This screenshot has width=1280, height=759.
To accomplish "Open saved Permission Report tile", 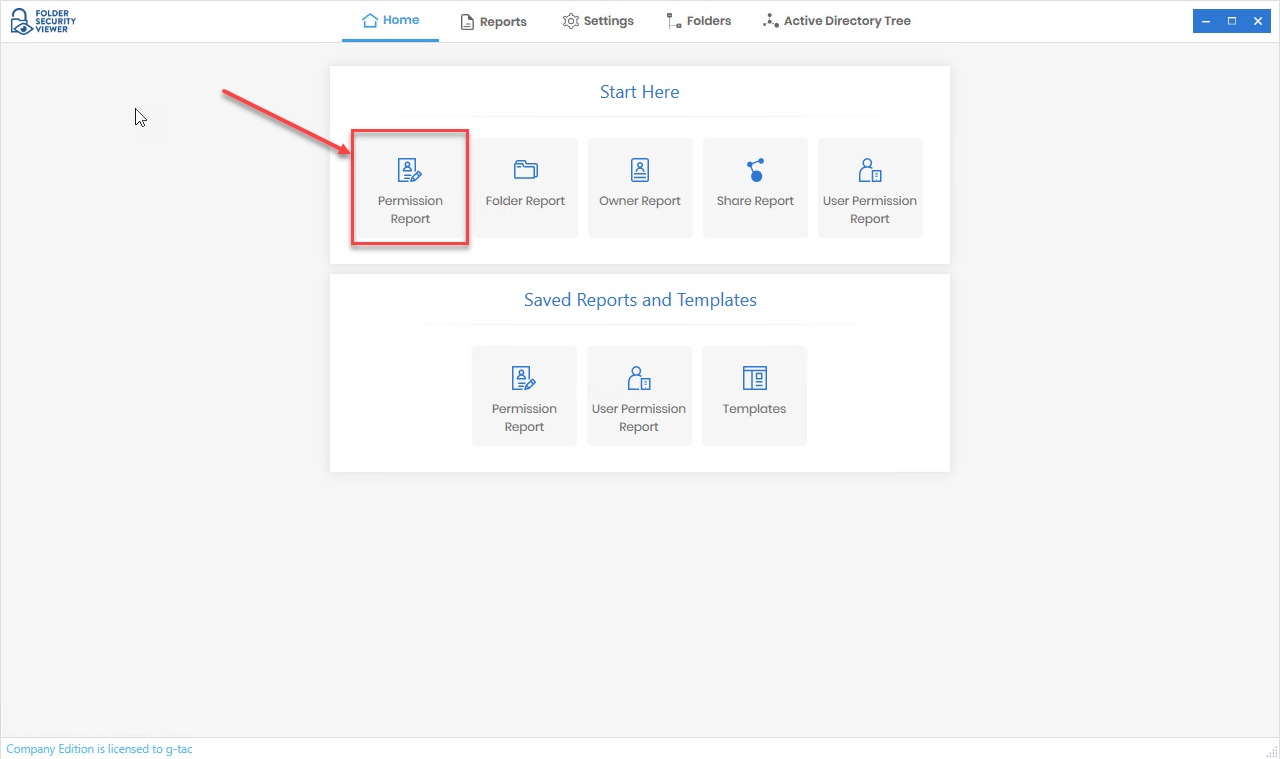I will click(x=524, y=396).
